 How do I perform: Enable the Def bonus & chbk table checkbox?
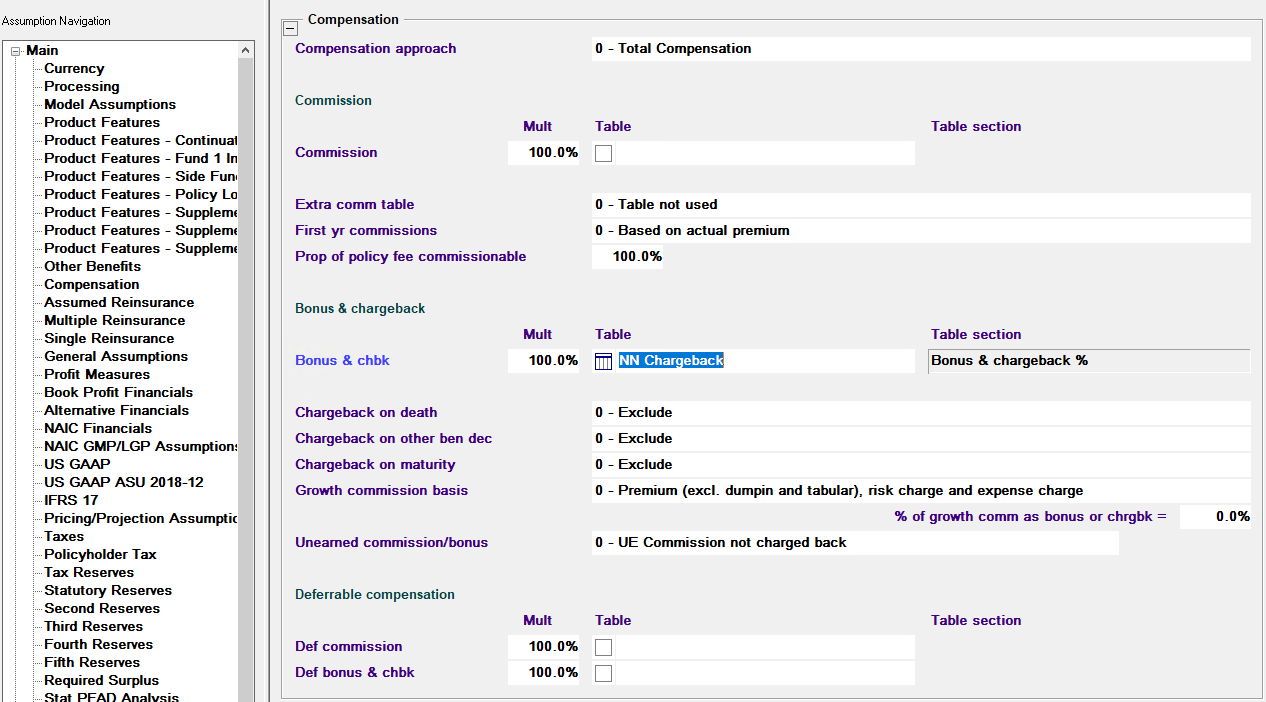[603, 673]
